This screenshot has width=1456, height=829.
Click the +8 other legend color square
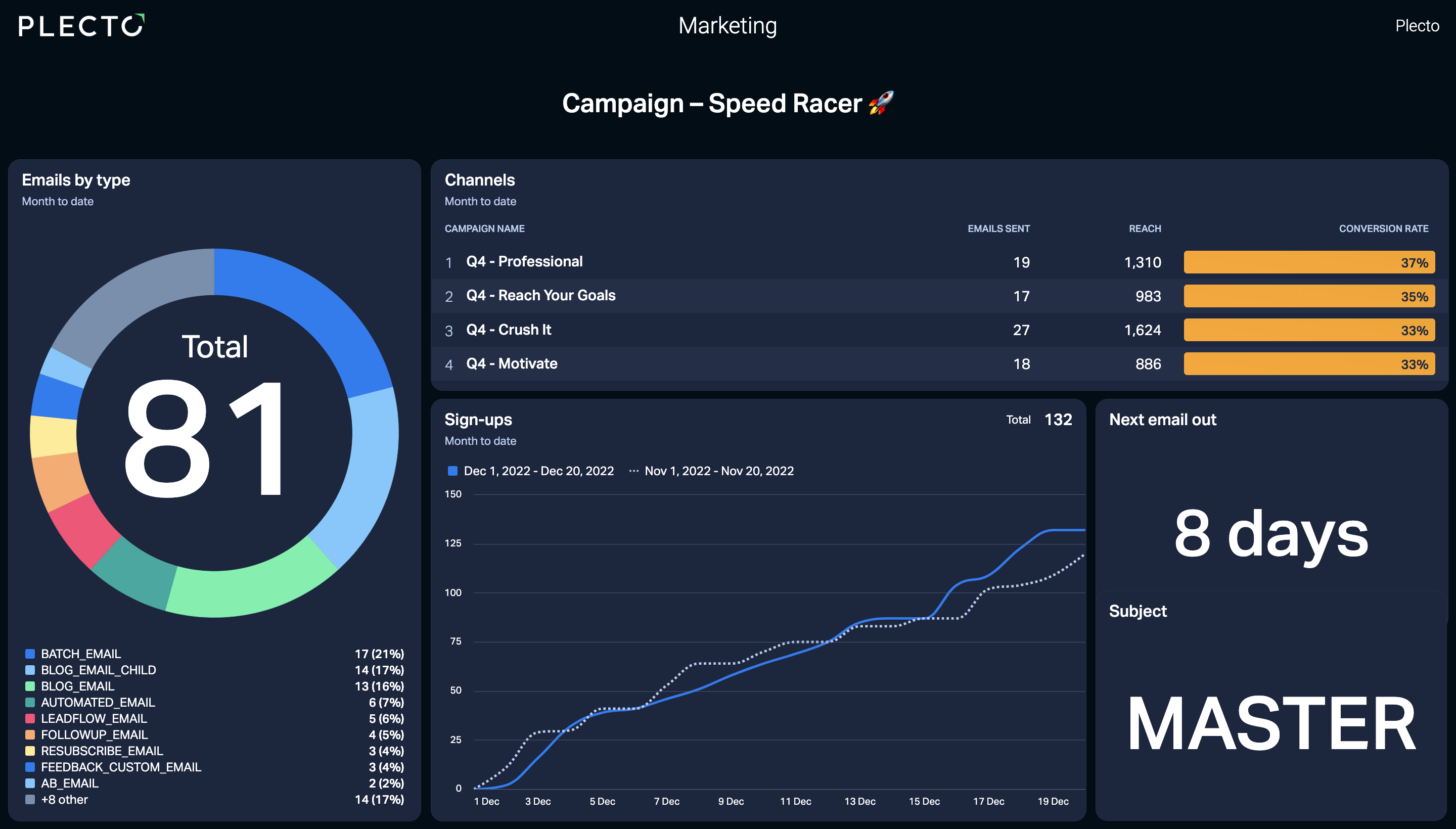30,799
